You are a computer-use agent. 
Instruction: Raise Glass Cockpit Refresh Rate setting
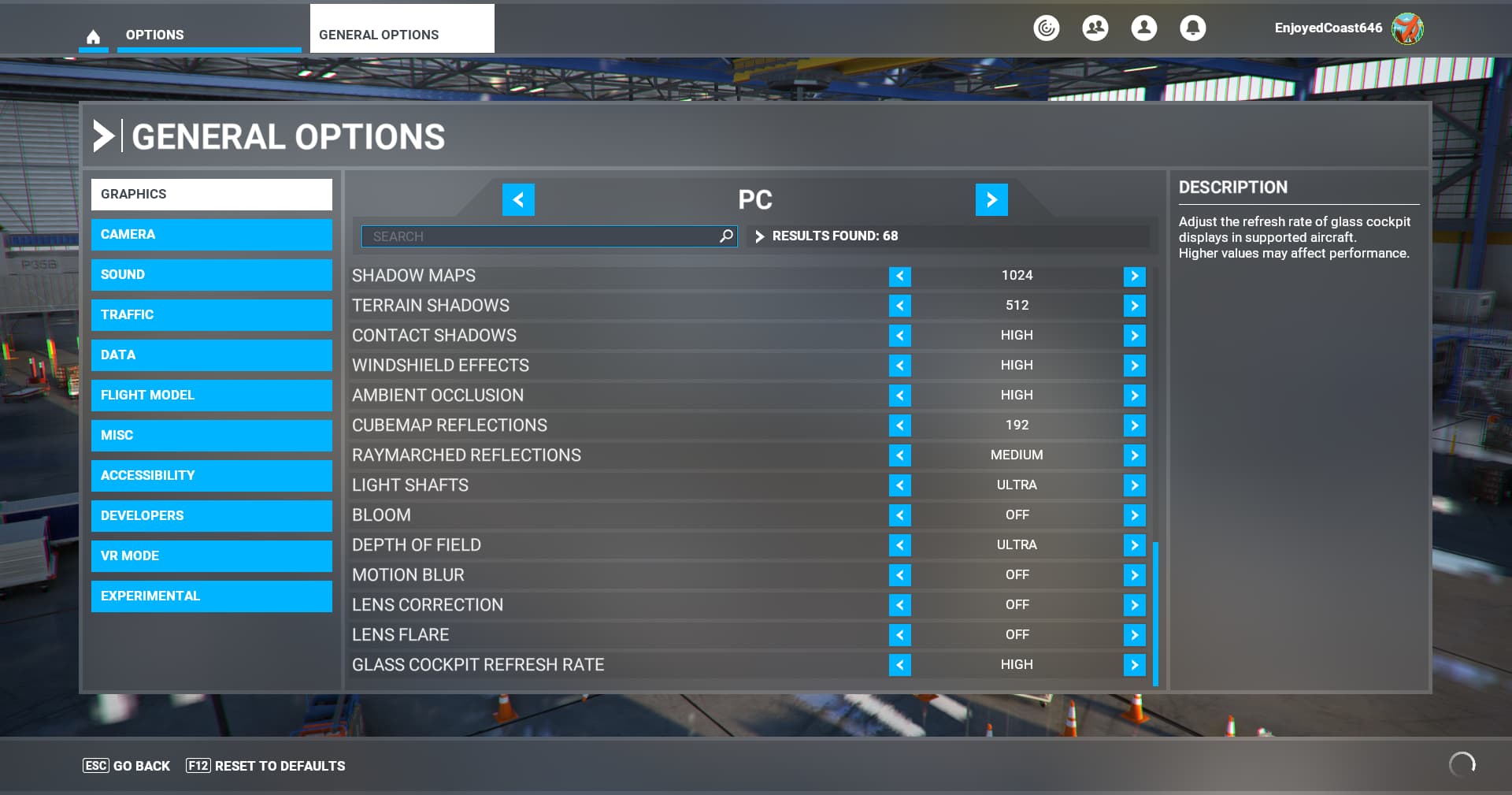tap(1134, 665)
